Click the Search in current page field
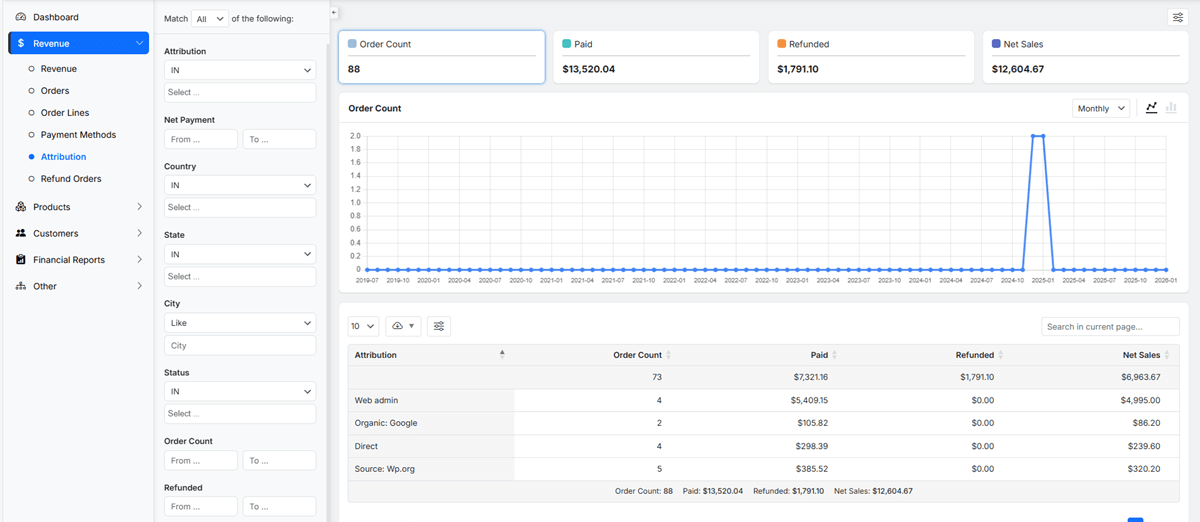This screenshot has width=1200, height=522. 1110,327
